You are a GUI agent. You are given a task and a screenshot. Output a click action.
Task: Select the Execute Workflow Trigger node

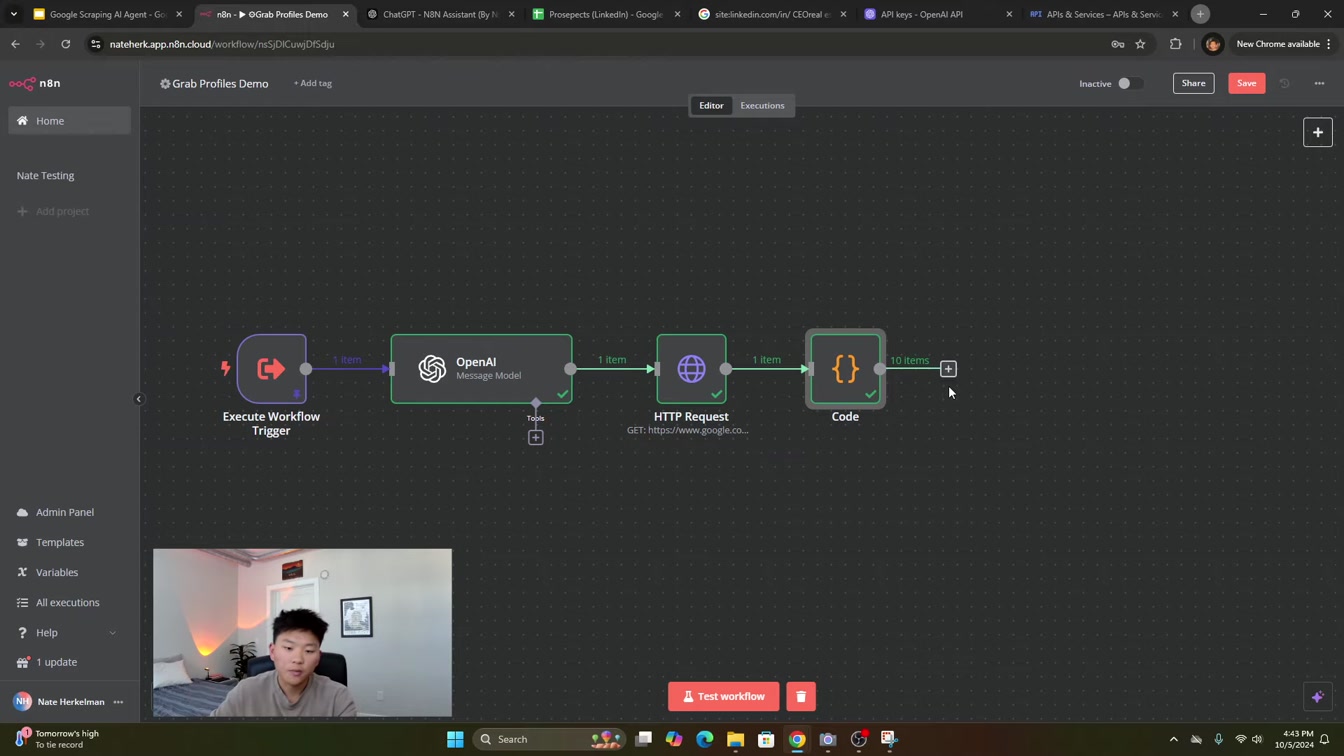[x=272, y=369]
